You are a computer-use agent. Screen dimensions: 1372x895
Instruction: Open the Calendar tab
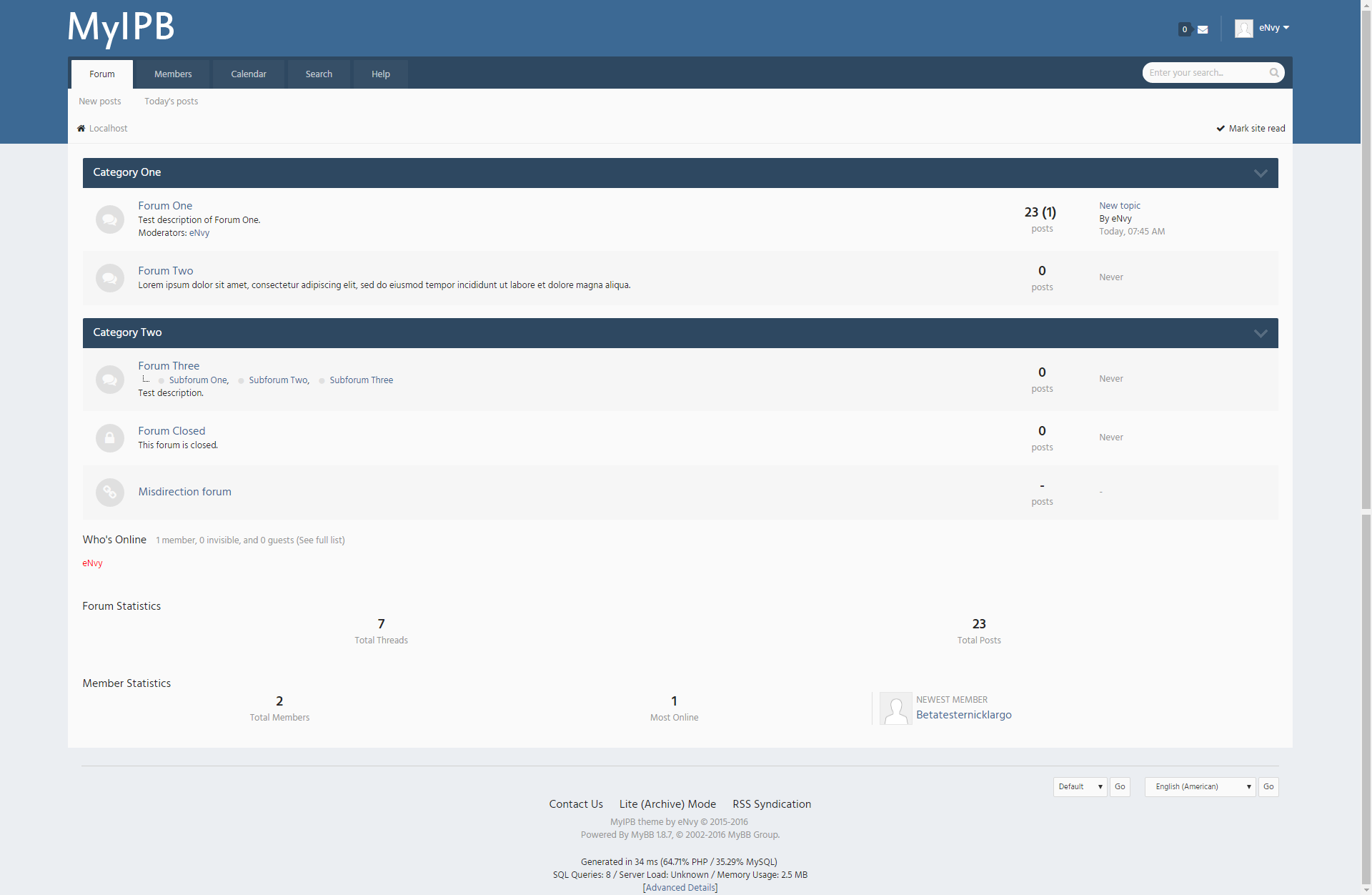click(x=249, y=74)
